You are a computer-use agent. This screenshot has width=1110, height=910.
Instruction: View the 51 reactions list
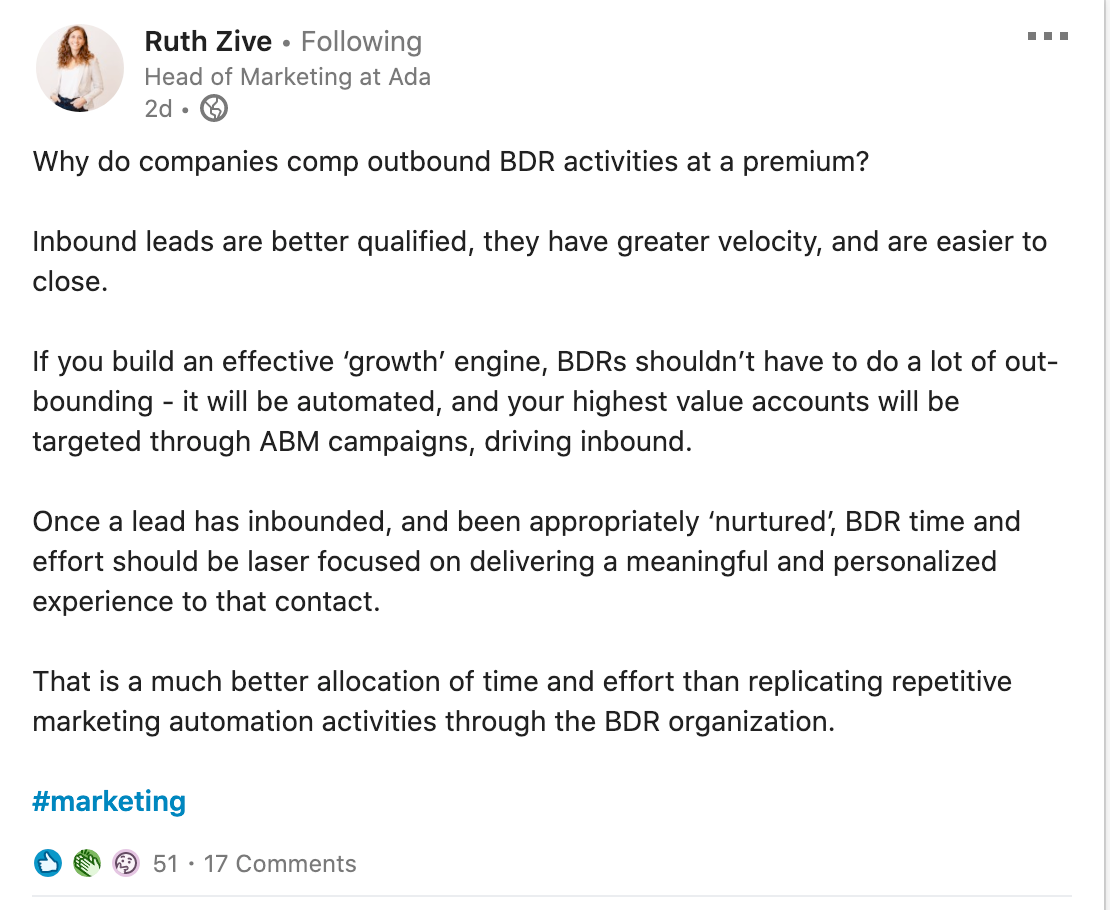[x=165, y=863]
